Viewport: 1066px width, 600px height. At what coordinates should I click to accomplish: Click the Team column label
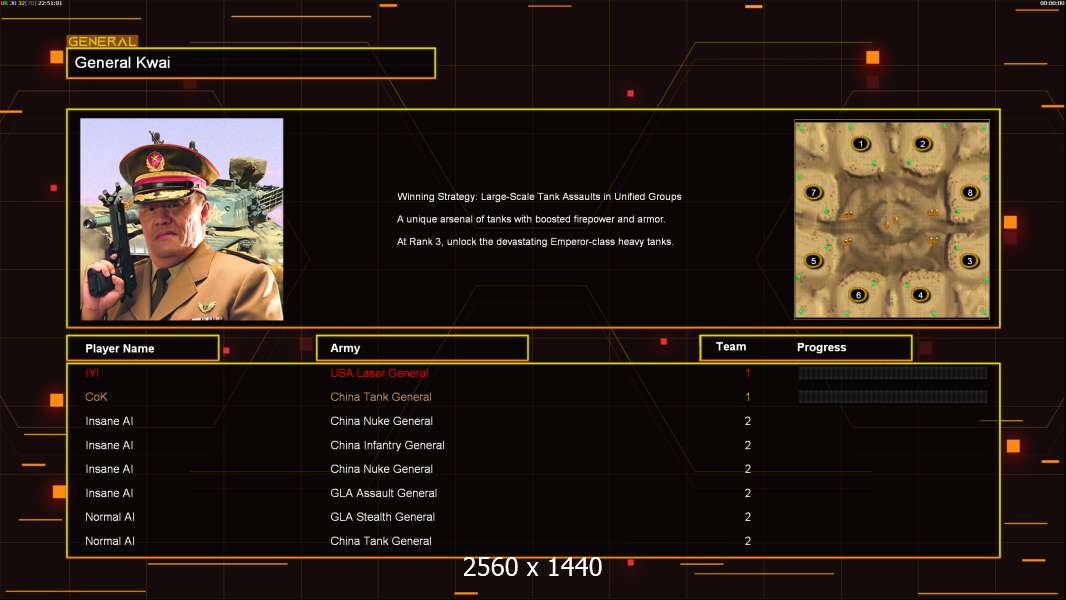point(731,347)
